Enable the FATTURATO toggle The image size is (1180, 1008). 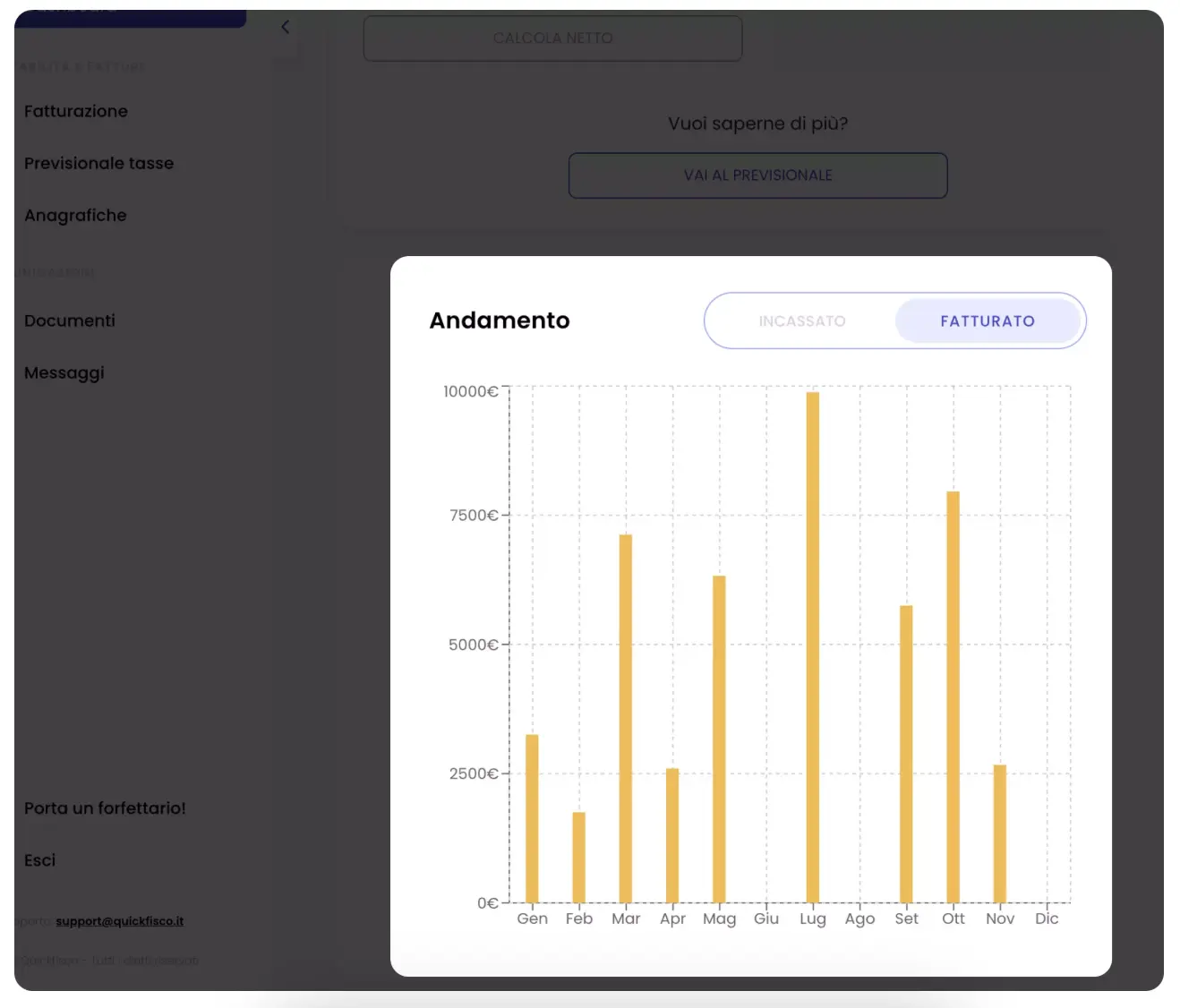pyautogui.click(x=988, y=320)
